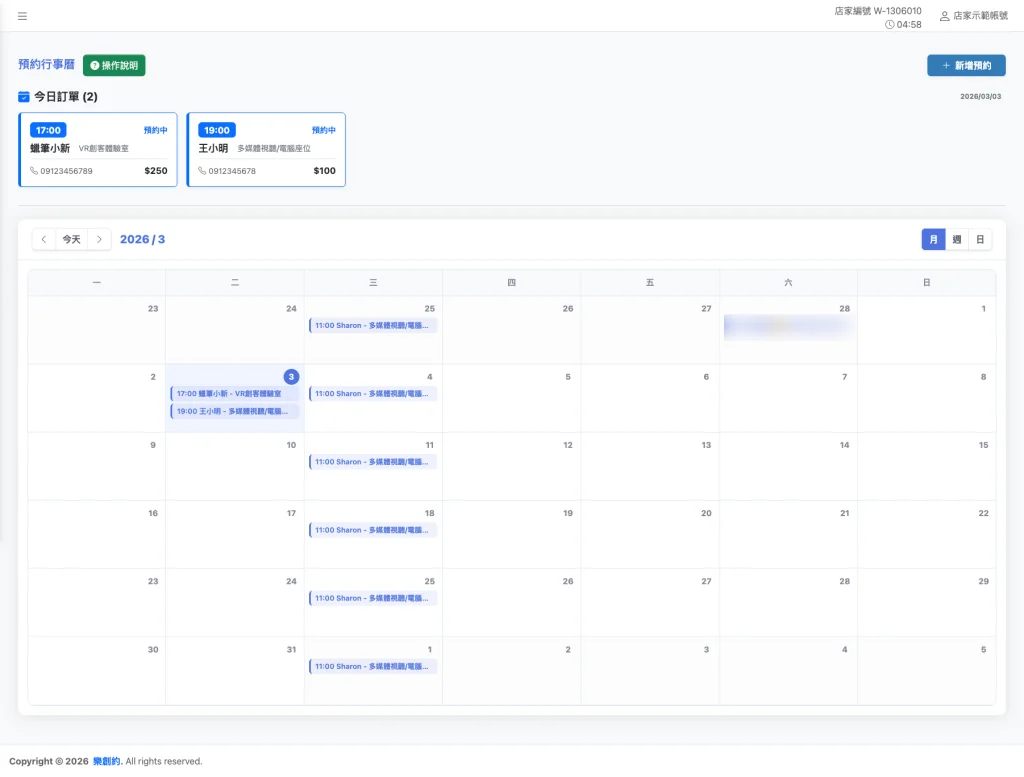Open the 操作說明 help button
Screen dimensions: 1024x777
(x=114, y=65)
